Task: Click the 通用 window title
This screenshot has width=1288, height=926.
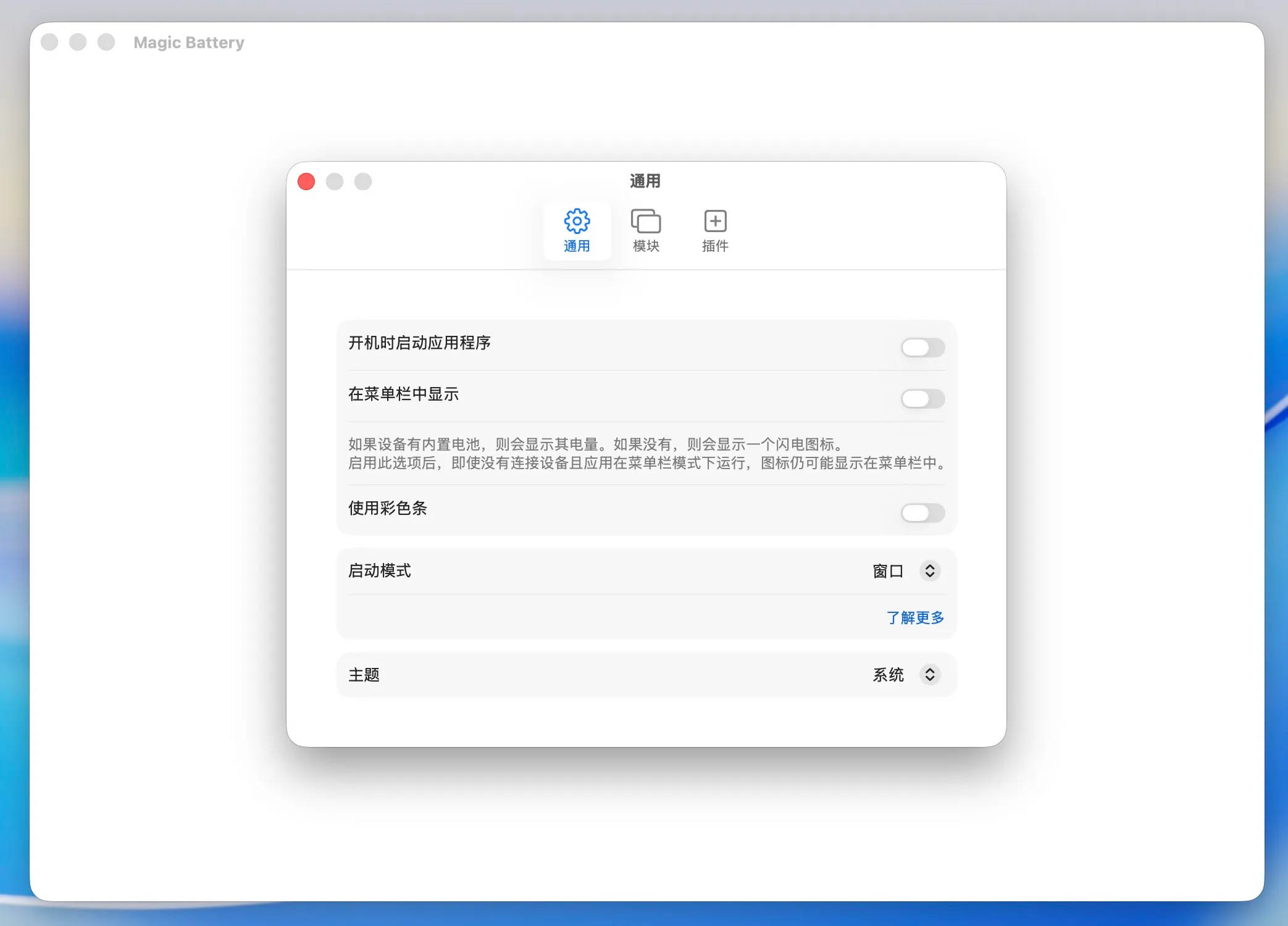Action: 645,181
